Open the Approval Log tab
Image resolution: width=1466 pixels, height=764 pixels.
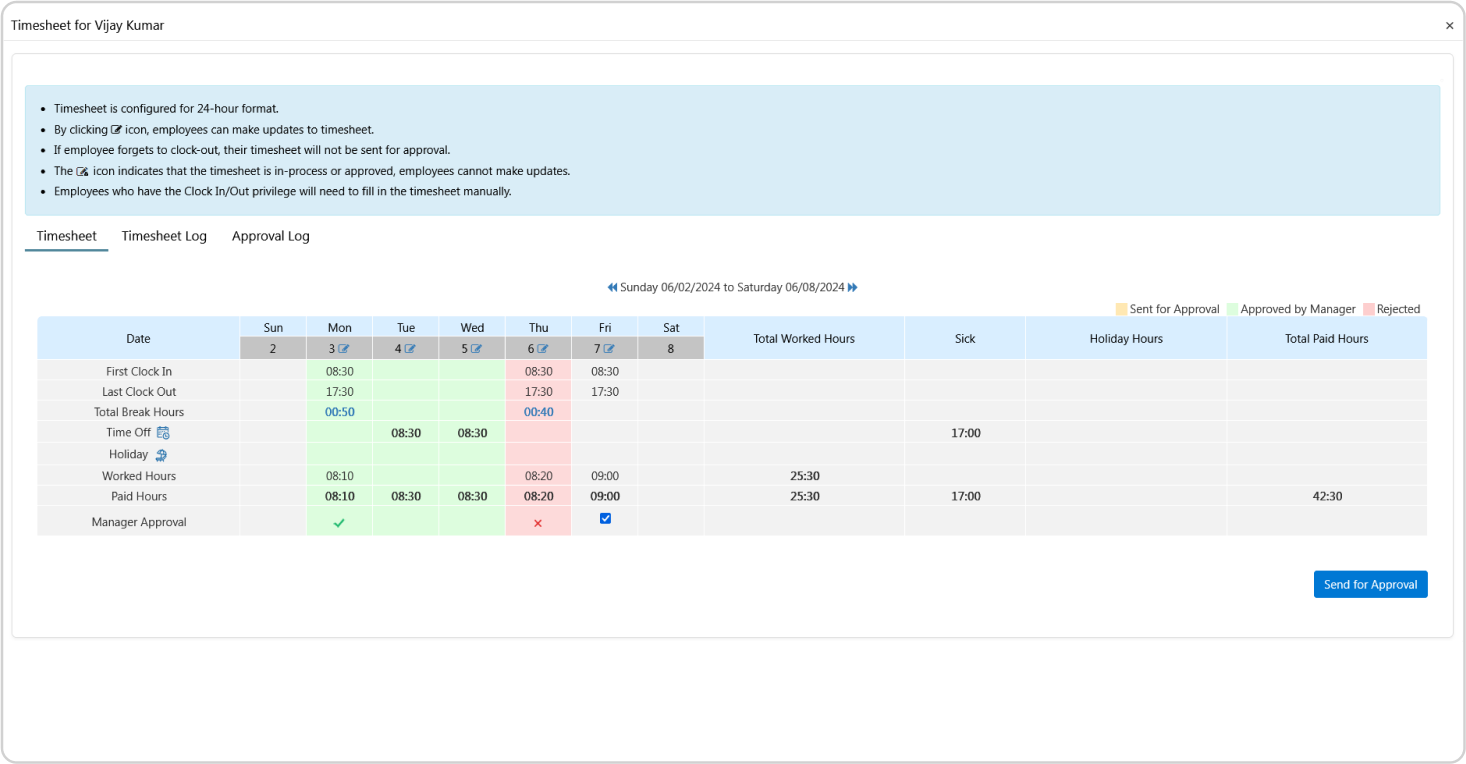(x=270, y=236)
